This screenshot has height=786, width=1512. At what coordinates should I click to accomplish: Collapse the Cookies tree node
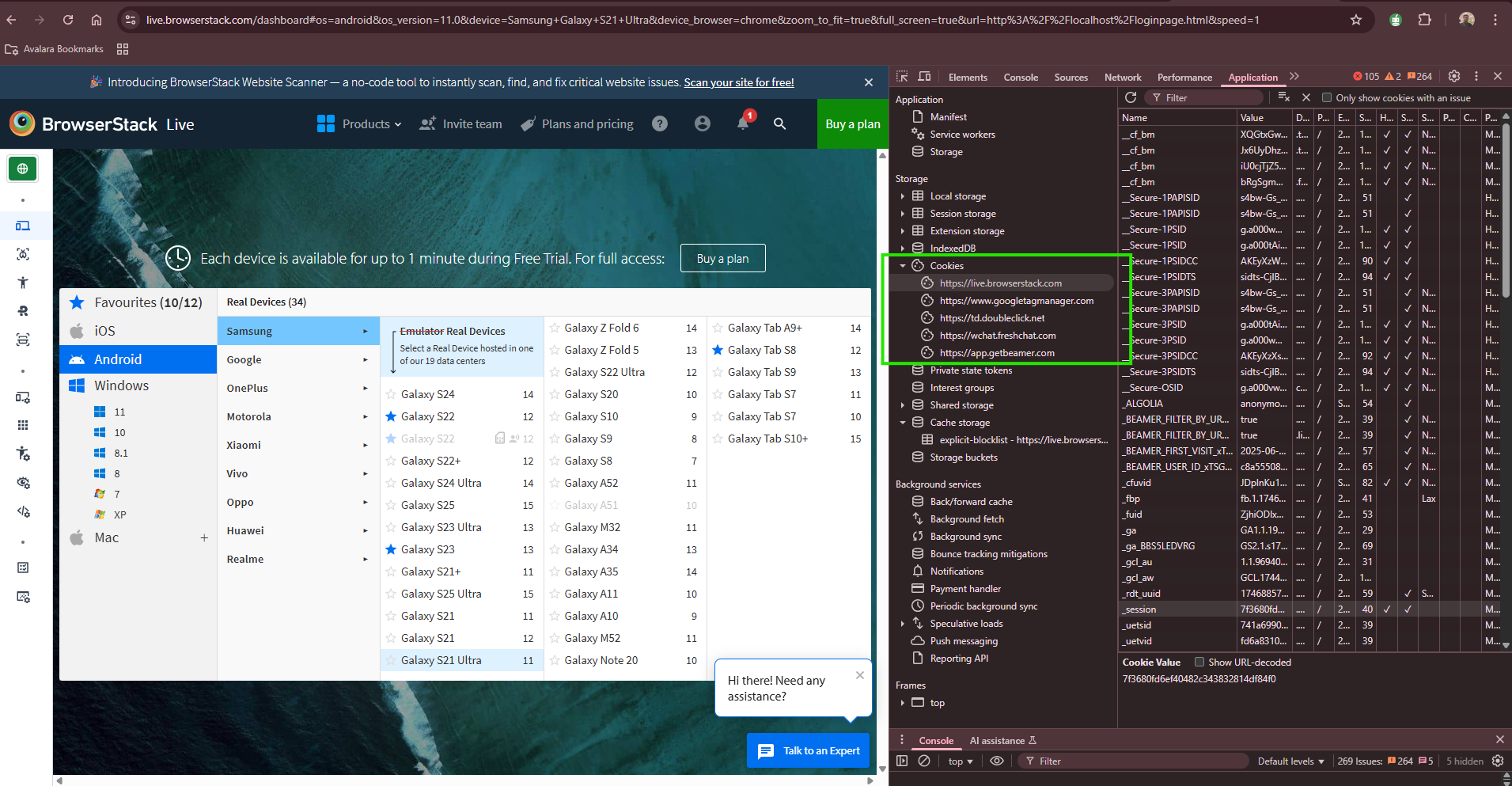(902, 266)
